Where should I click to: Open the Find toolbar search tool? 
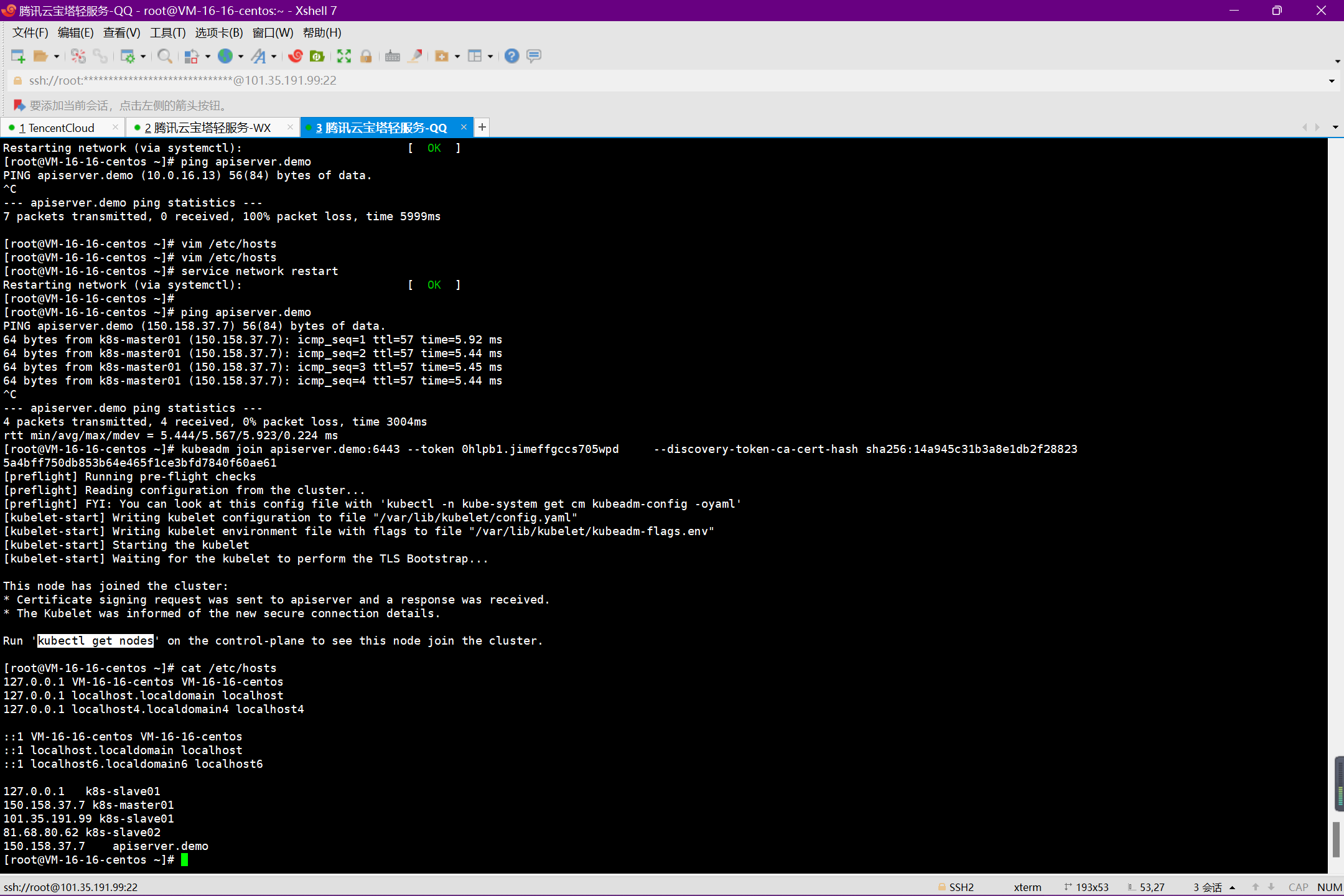pyautogui.click(x=165, y=56)
